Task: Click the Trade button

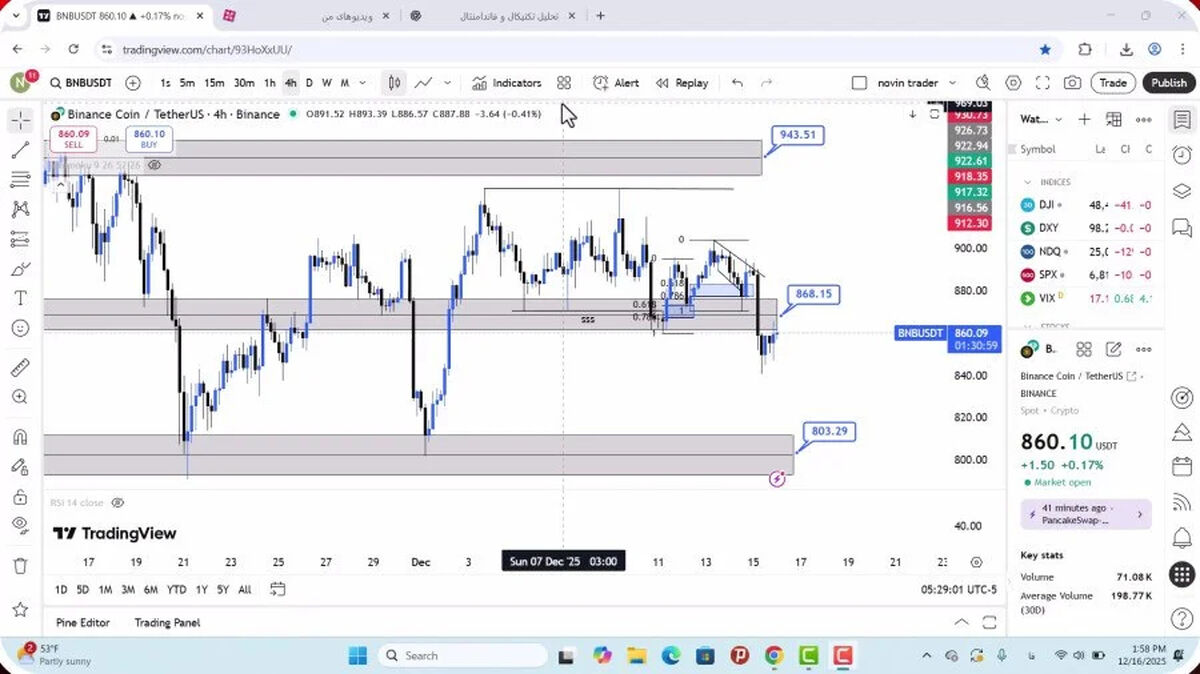Action: [1113, 83]
